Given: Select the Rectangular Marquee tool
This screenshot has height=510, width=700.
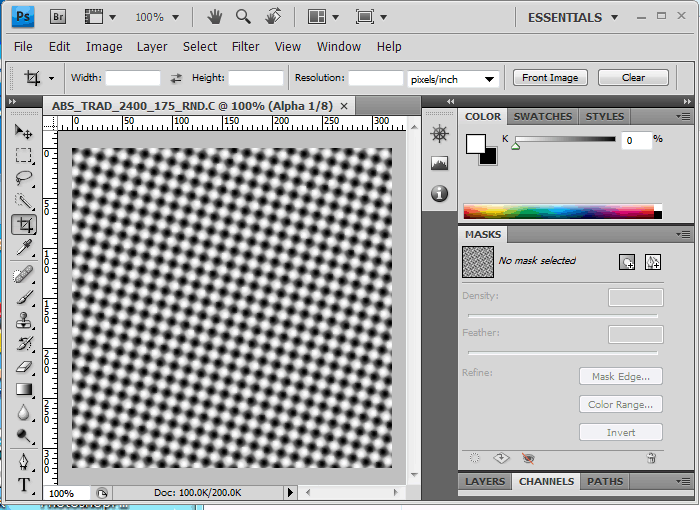Looking at the screenshot, I should [x=23, y=155].
